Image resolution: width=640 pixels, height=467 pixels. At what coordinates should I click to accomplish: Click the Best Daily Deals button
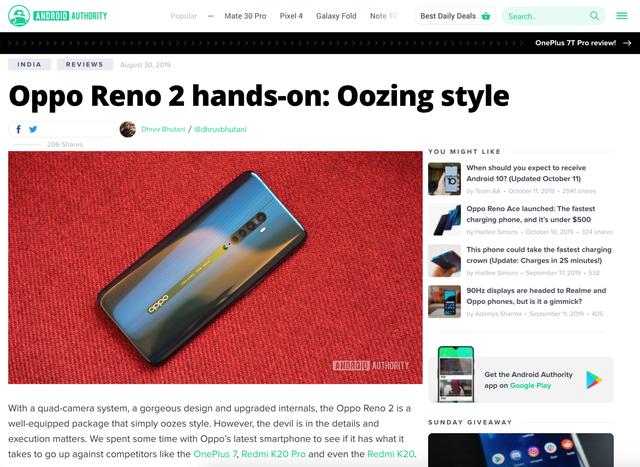(x=455, y=16)
